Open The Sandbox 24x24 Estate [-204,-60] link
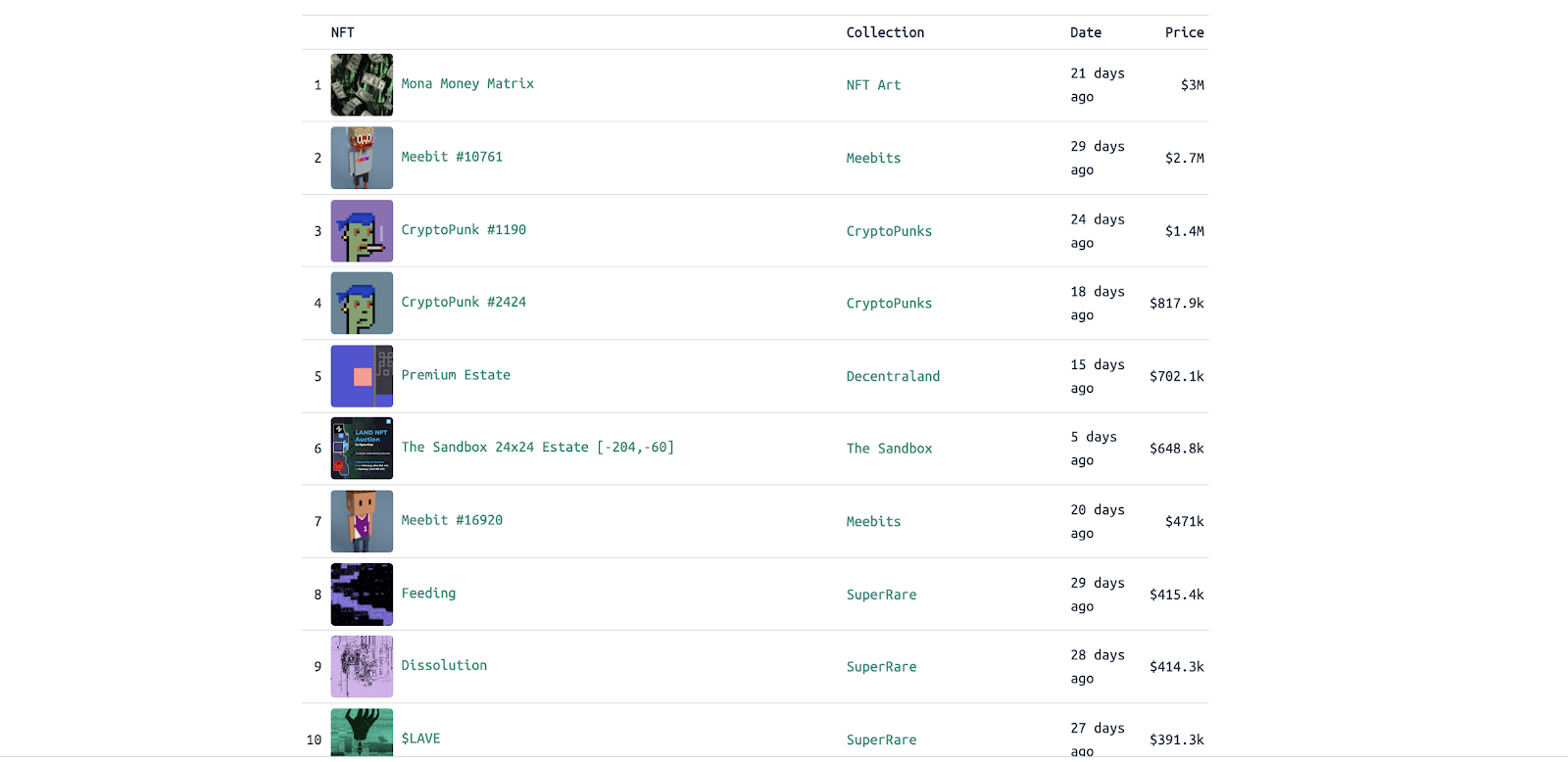1568x762 pixels. pyautogui.click(x=538, y=447)
